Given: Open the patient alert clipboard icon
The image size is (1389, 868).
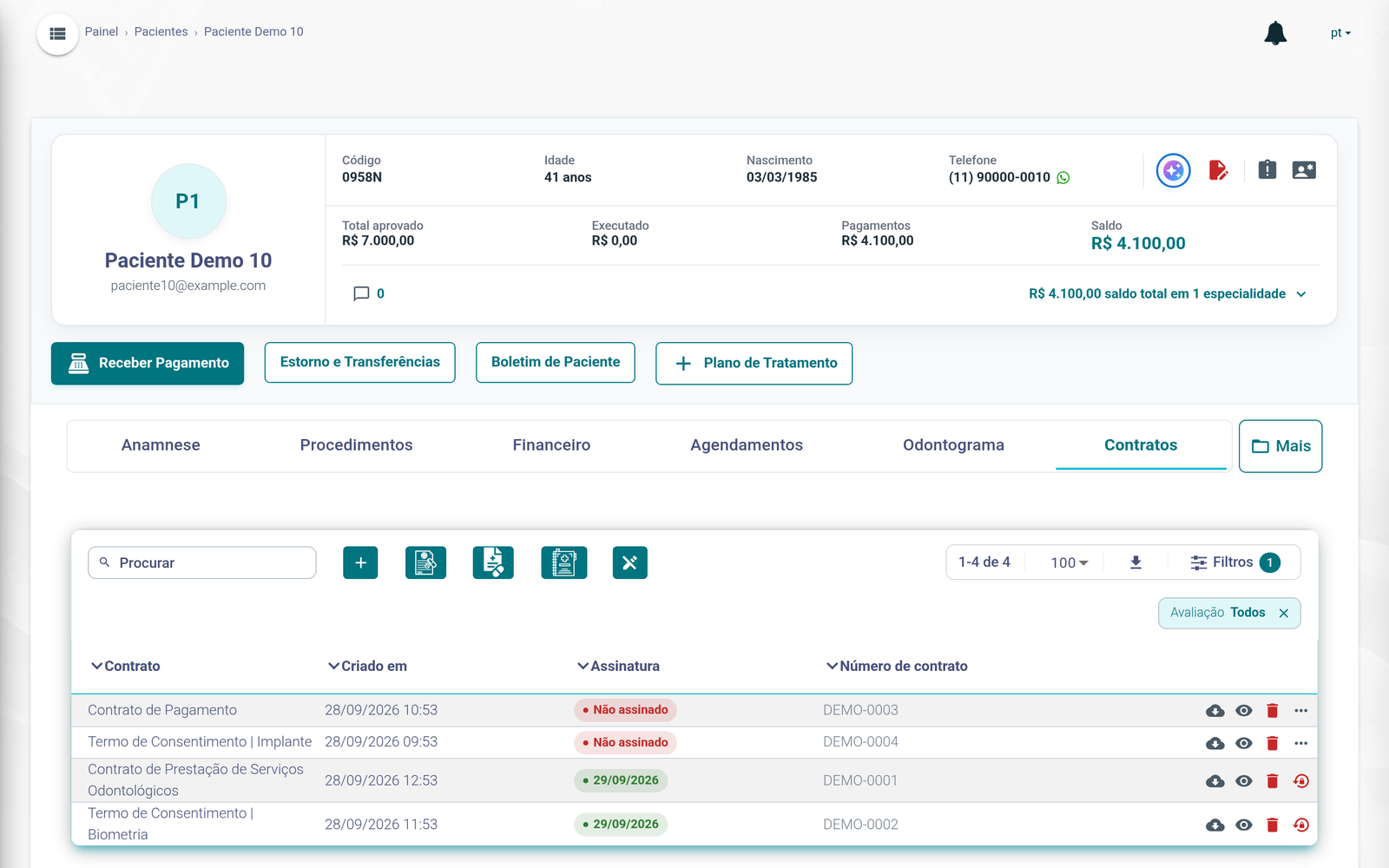Looking at the screenshot, I should pyautogui.click(x=1267, y=170).
